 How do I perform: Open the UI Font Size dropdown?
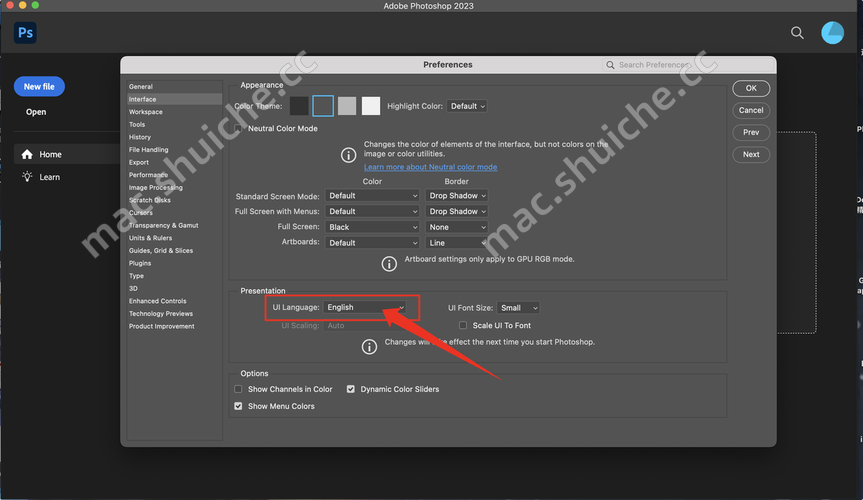(519, 308)
